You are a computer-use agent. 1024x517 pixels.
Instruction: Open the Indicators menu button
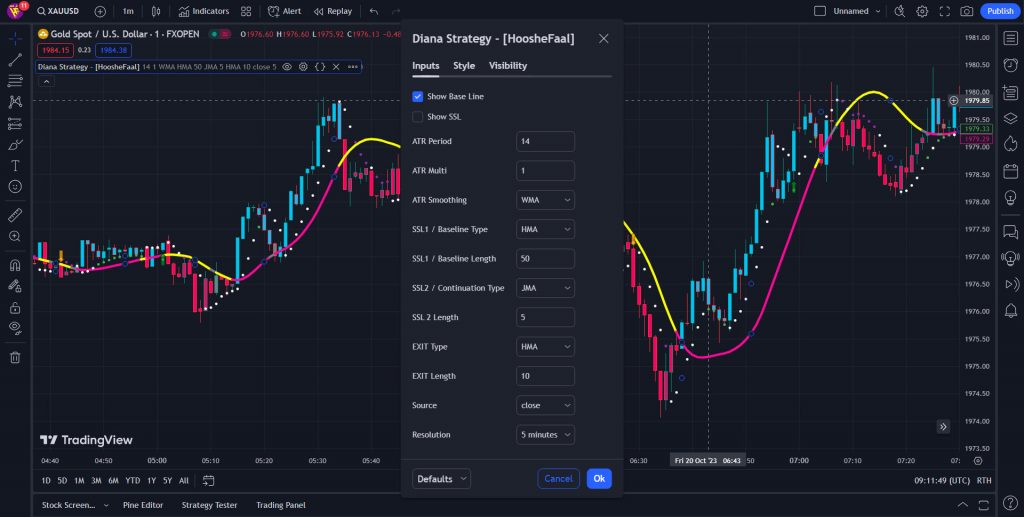pyautogui.click(x=204, y=11)
